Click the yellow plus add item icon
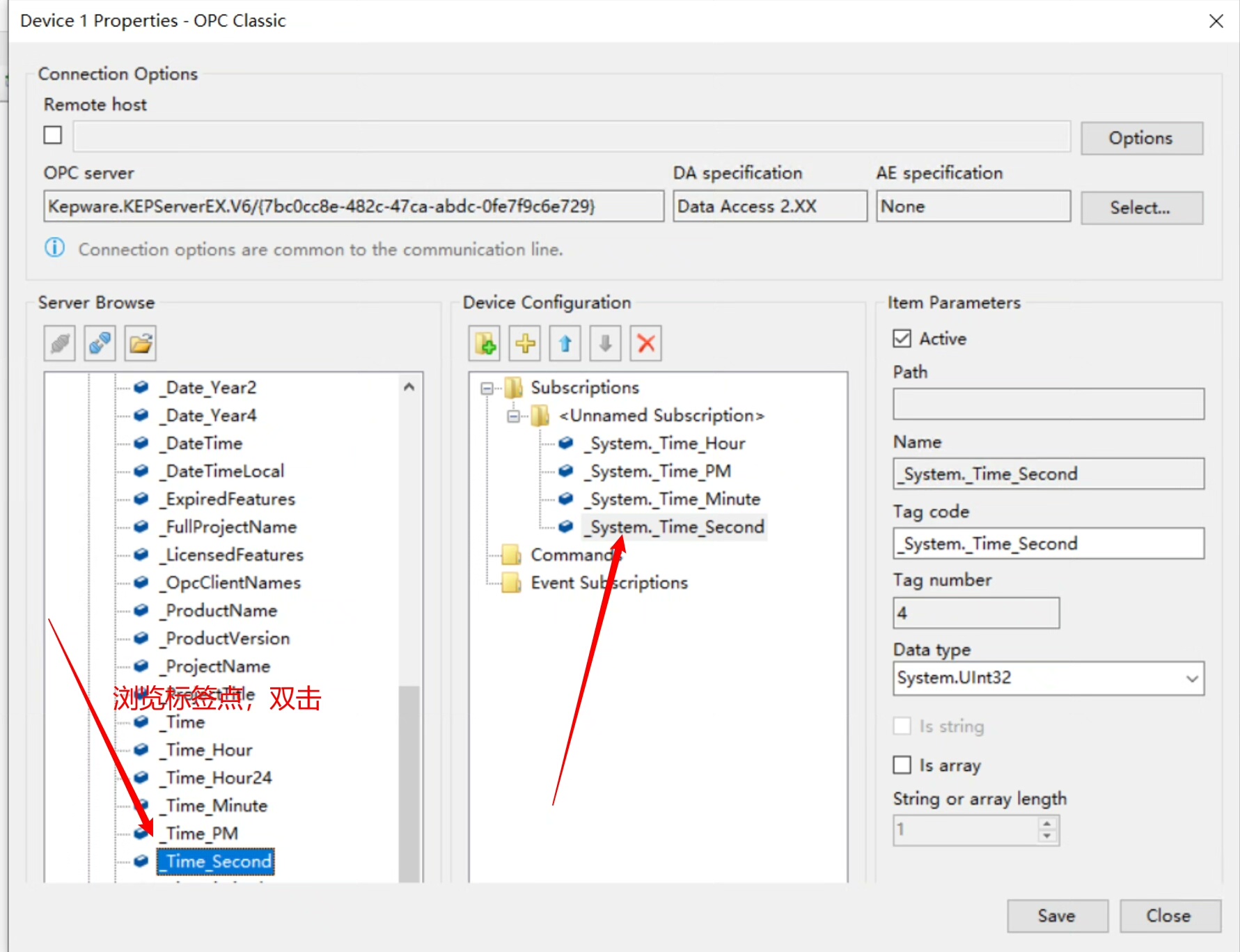The width and height of the screenshot is (1240, 952). 525,343
